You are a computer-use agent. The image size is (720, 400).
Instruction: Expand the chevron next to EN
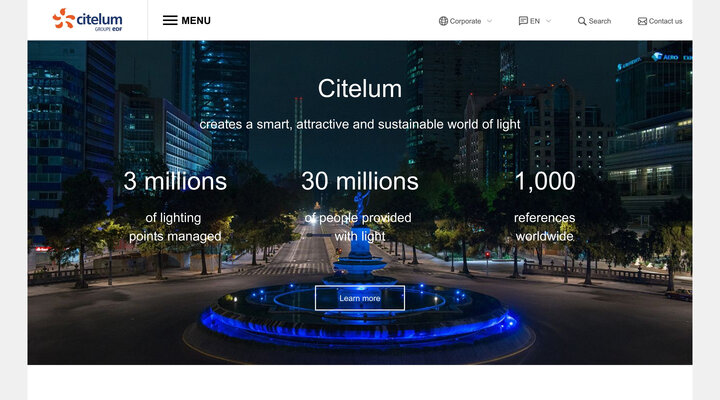pyautogui.click(x=548, y=21)
